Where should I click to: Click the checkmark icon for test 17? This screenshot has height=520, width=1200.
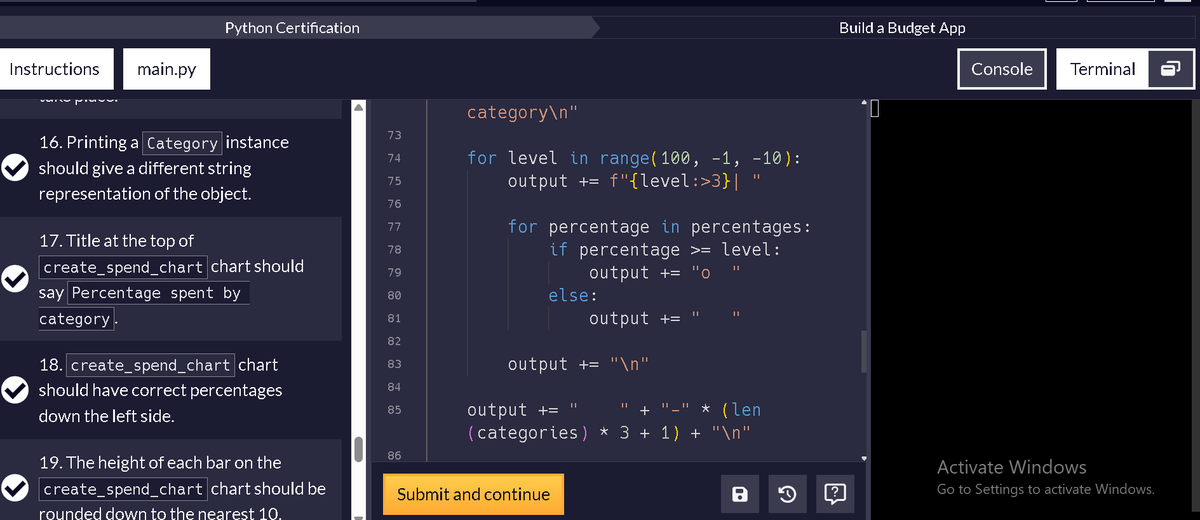coord(13,280)
